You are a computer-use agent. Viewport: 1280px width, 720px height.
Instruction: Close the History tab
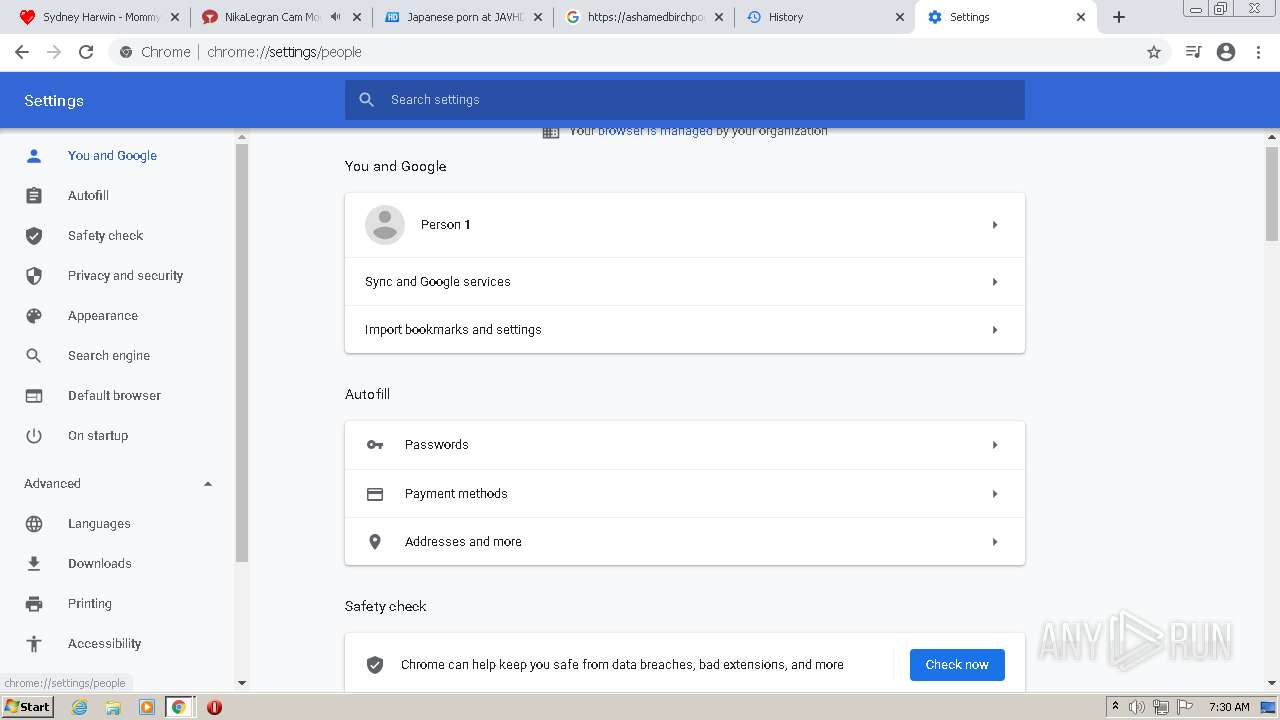tap(899, 17)
